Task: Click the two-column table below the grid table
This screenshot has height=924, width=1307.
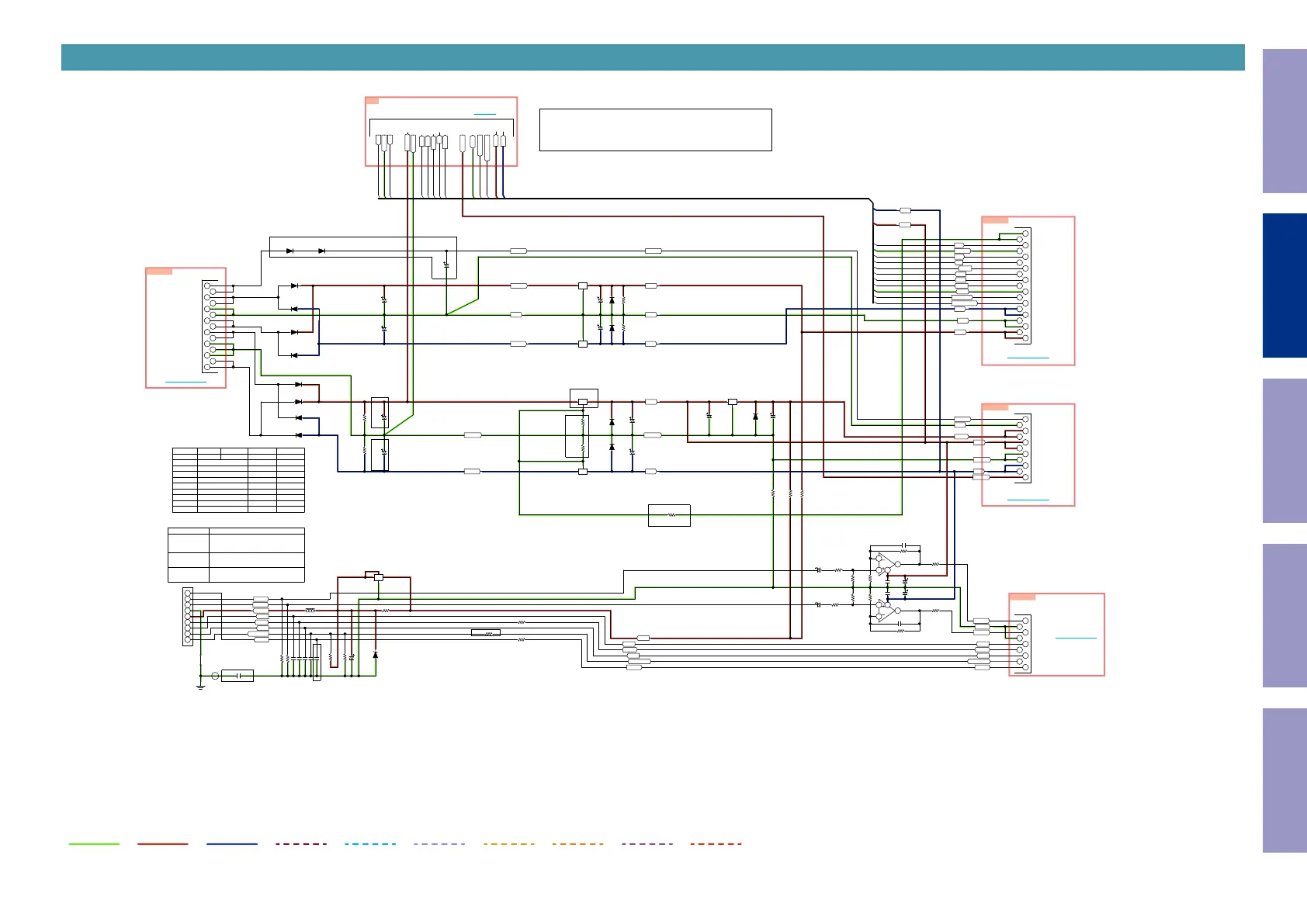Action: coord(236,555)
